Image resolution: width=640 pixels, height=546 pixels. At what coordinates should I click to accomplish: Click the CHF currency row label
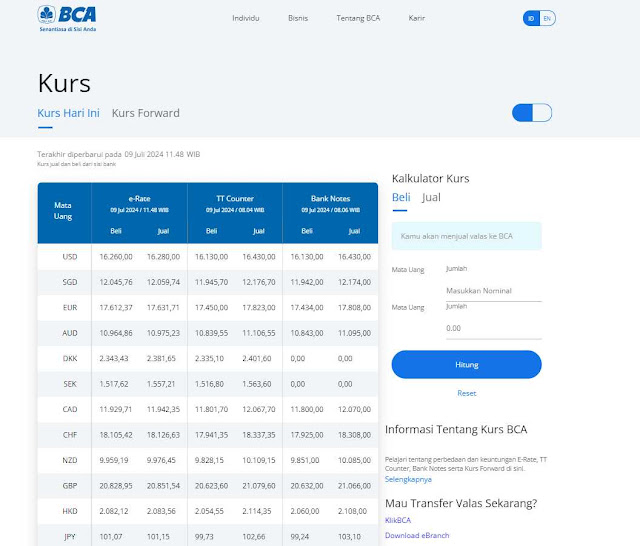click(70, 435)
